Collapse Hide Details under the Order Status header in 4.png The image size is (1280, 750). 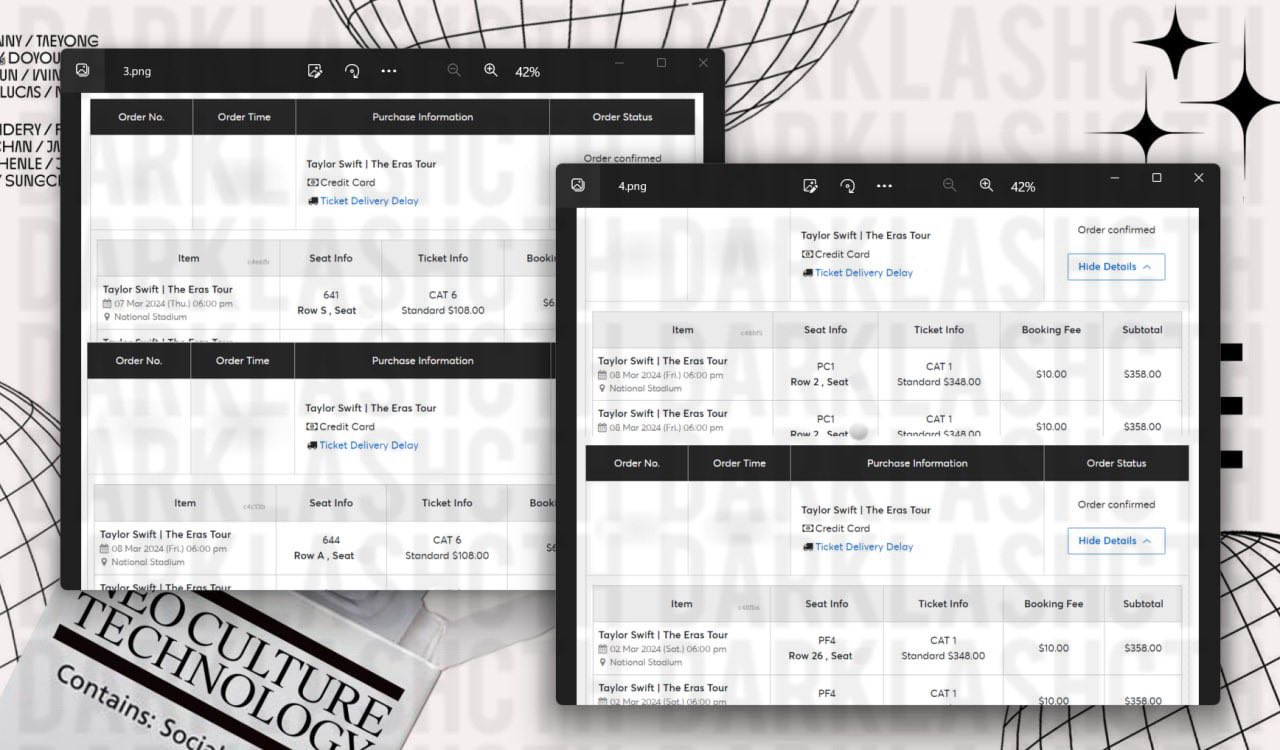click(1116, 541)
